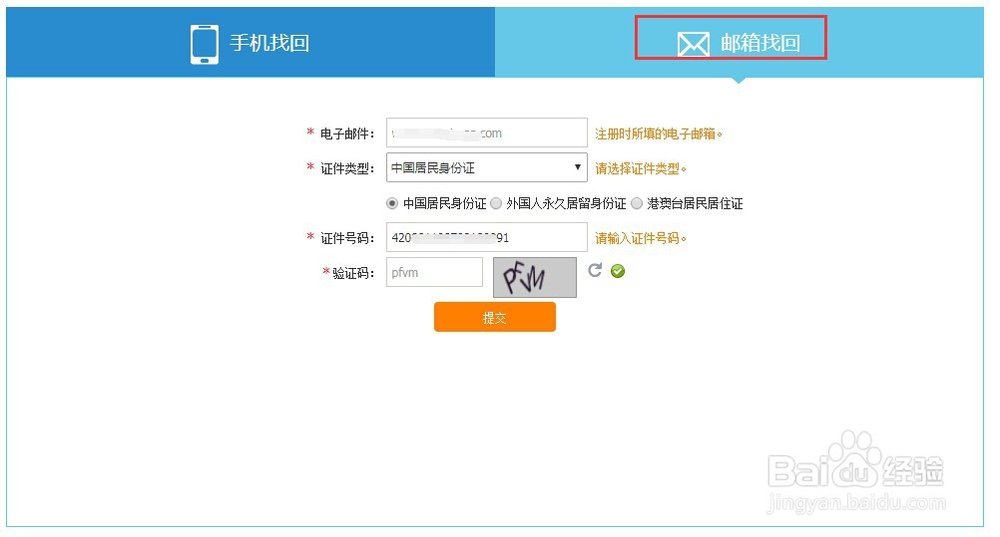
Task: Click the green checkmark validation icon
Action: click(617, 271)
